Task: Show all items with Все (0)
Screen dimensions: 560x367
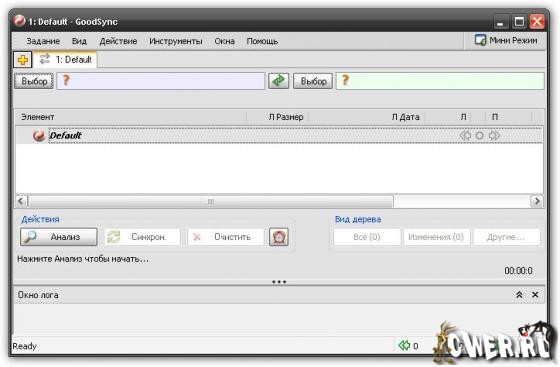Action: point(367,237)
